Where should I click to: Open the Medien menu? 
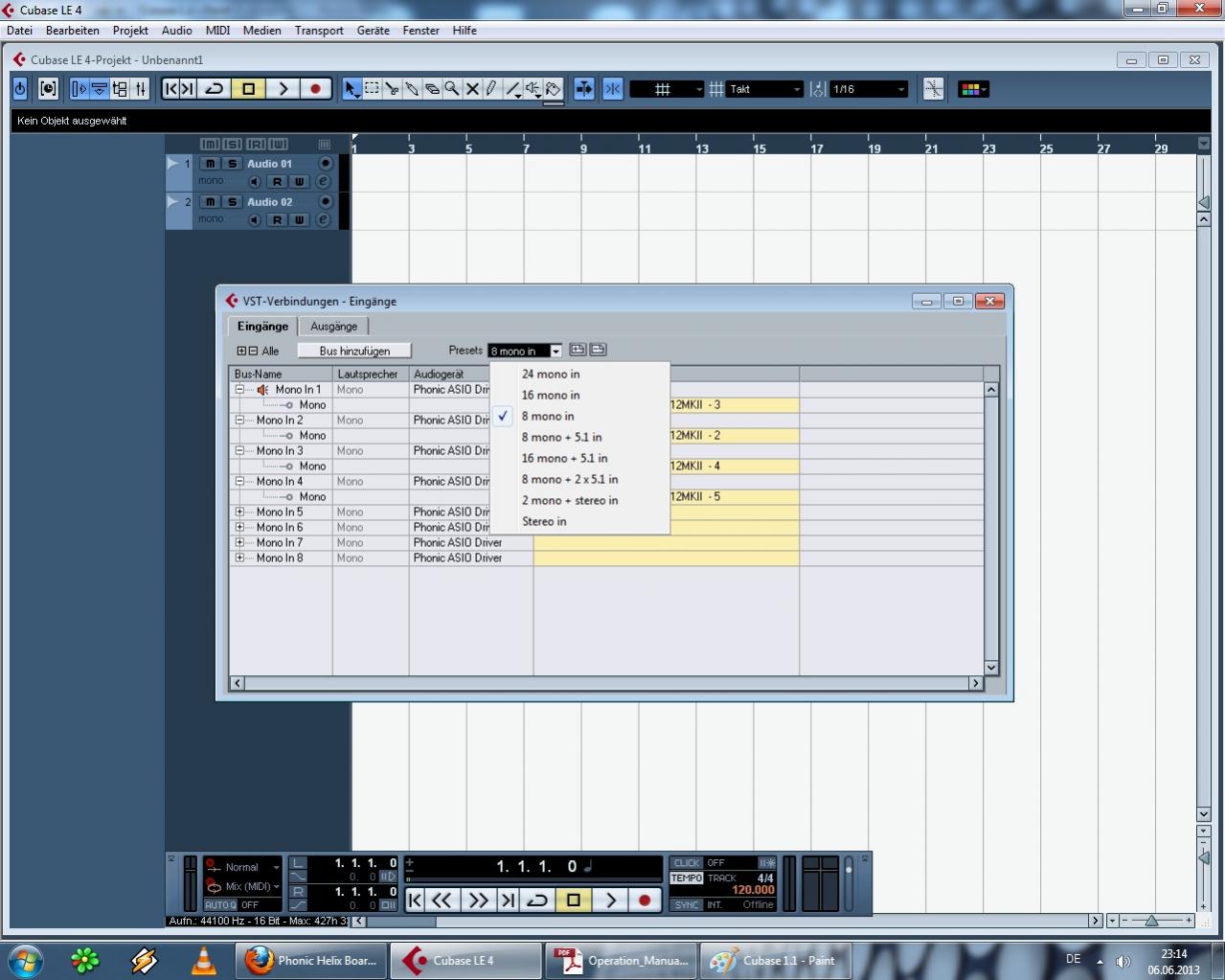coord(261,31)
